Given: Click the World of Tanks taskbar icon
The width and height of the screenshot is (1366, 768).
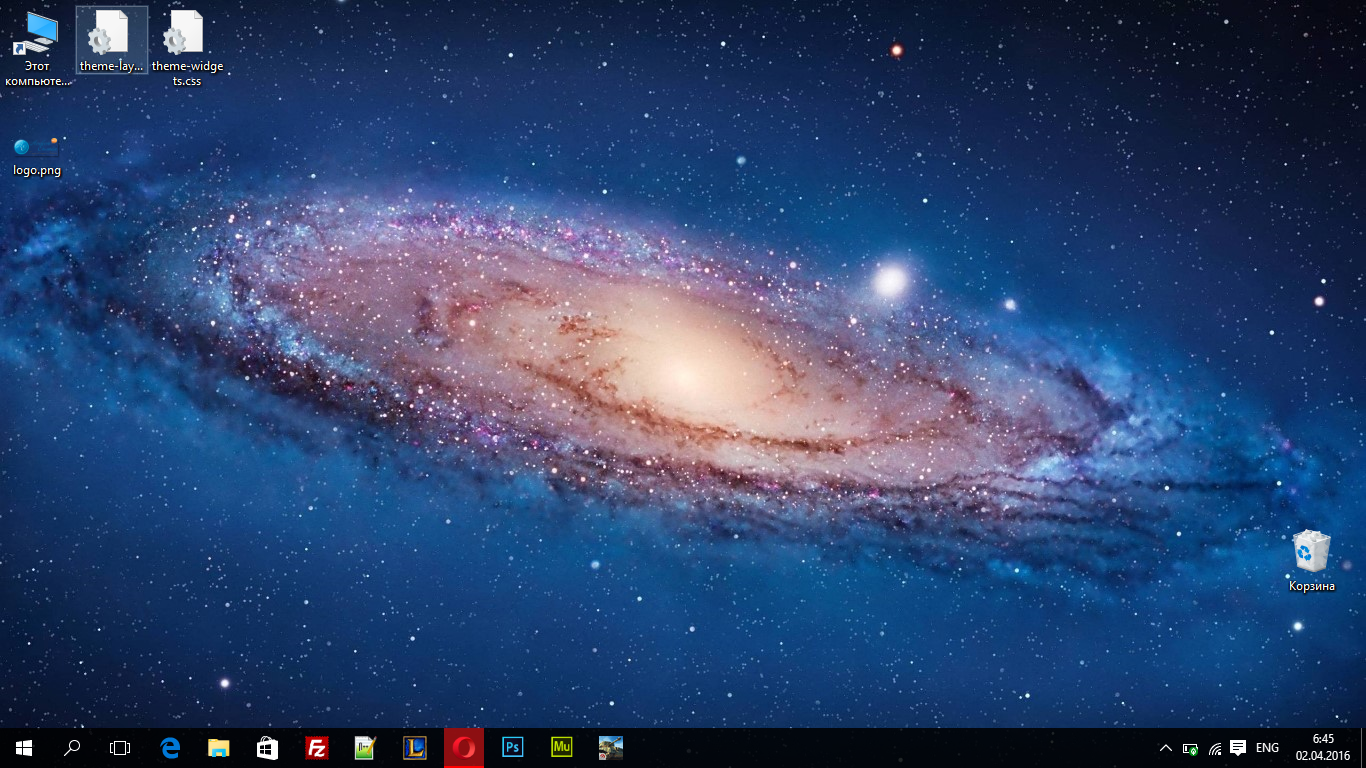Looking at the screenshot, I should 611,747.
